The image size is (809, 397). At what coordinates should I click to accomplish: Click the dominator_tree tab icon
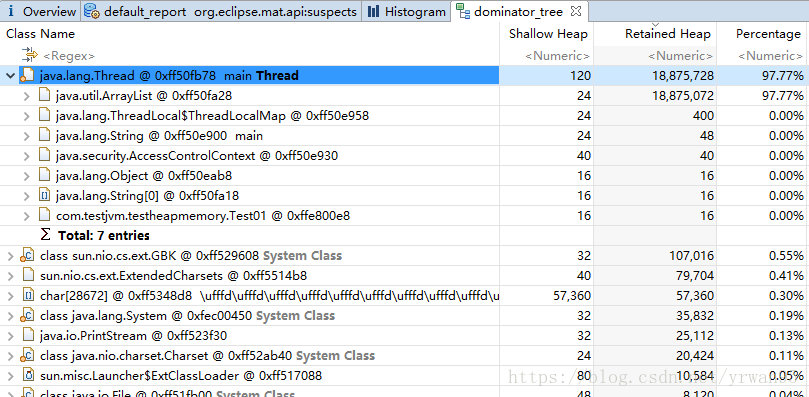click(463, 11)
